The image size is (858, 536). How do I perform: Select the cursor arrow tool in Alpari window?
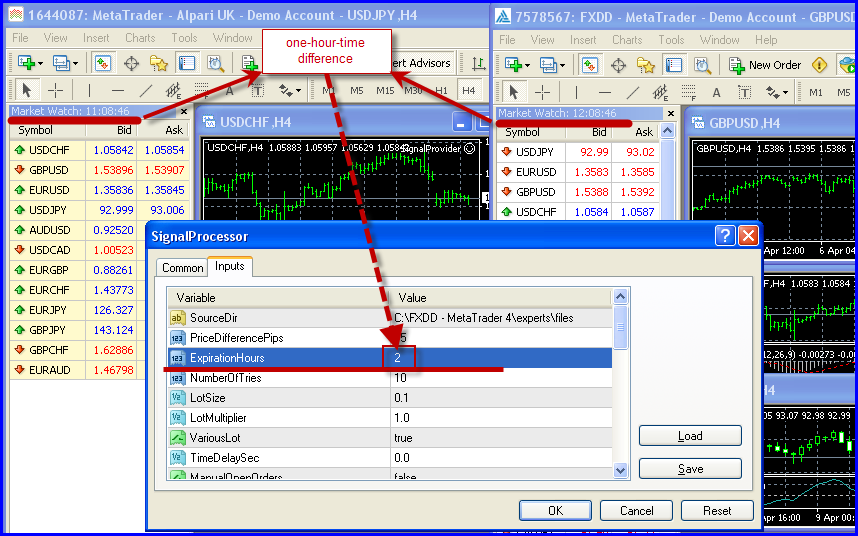pos(26,90)
